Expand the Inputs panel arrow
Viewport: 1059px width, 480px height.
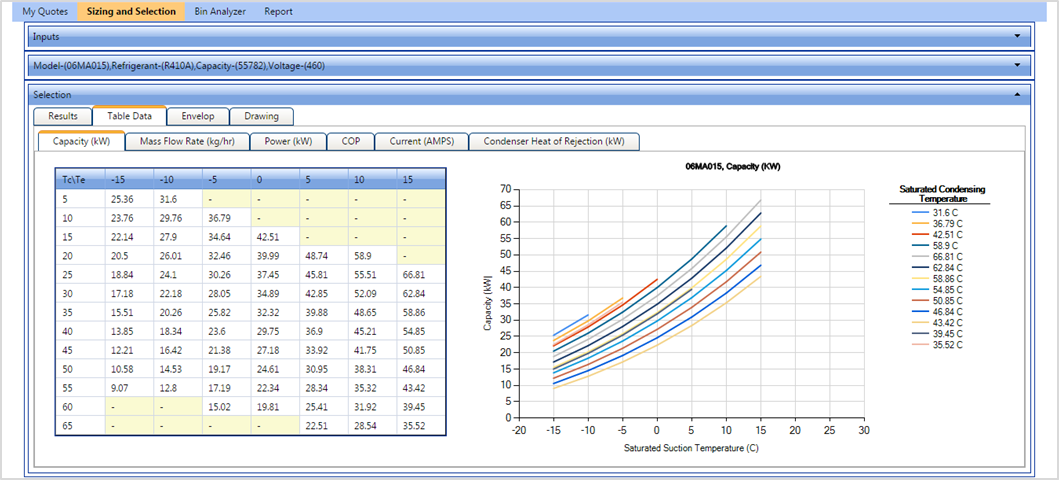1017,36
